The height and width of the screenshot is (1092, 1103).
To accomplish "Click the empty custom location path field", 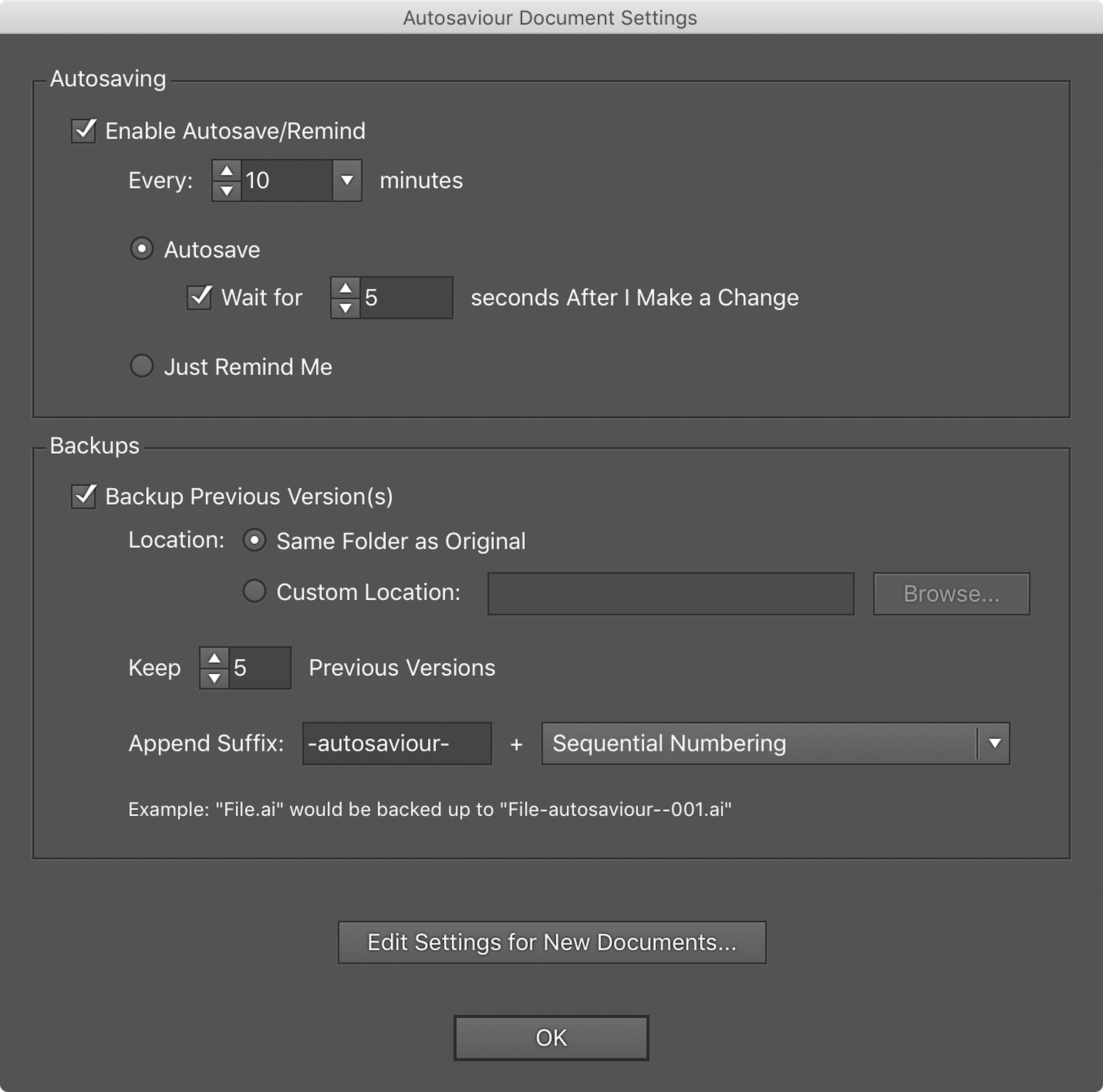I will pyautogui.click(x=670, y=593).
